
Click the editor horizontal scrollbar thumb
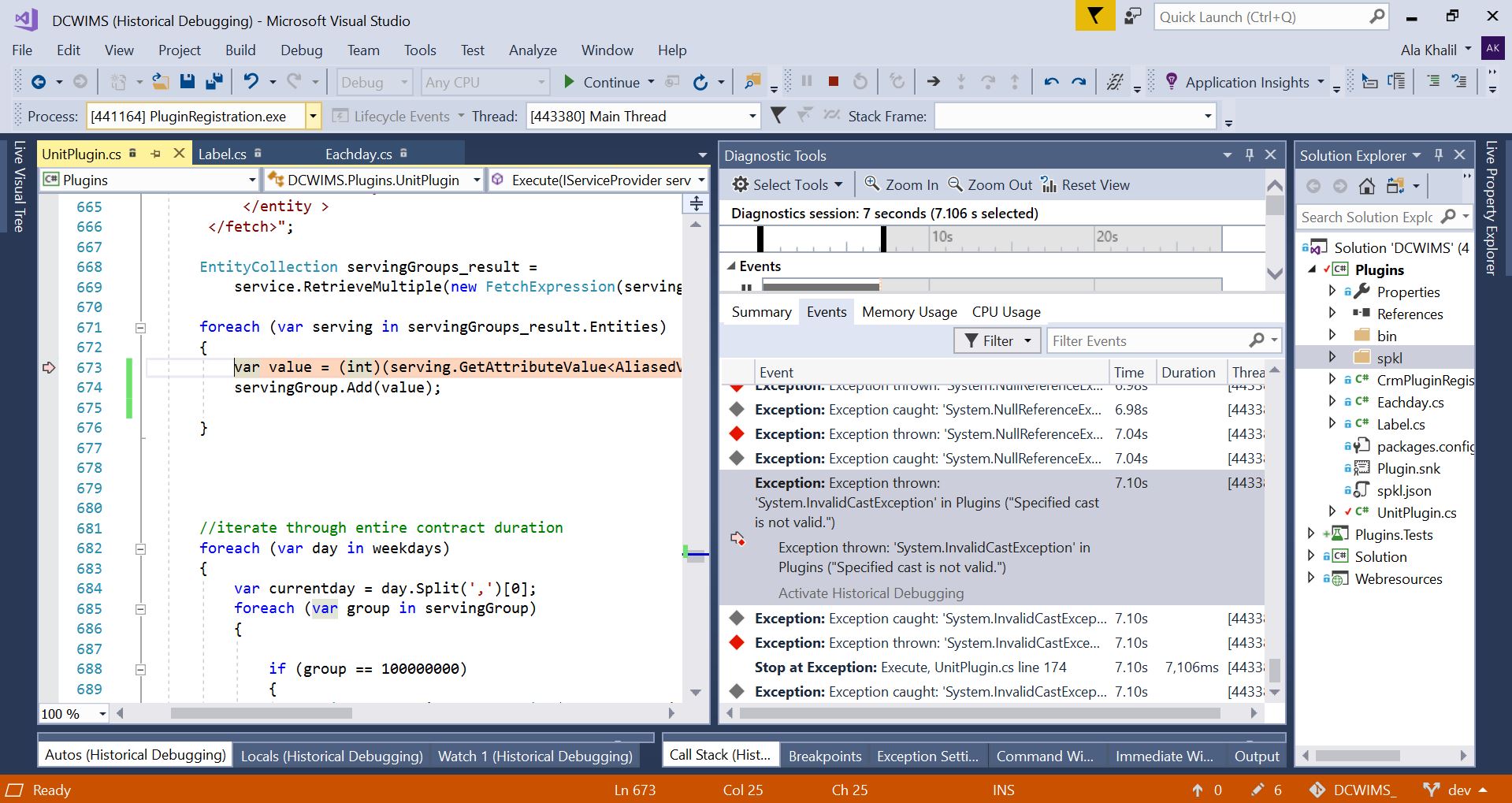pos(262,713)
